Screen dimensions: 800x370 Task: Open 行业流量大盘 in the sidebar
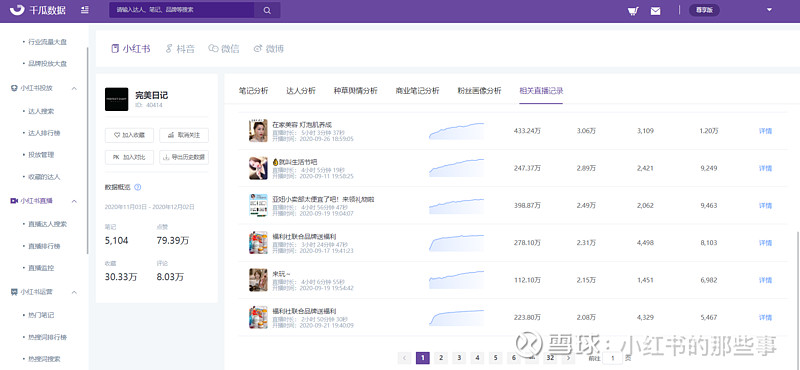tap(47, 42)
